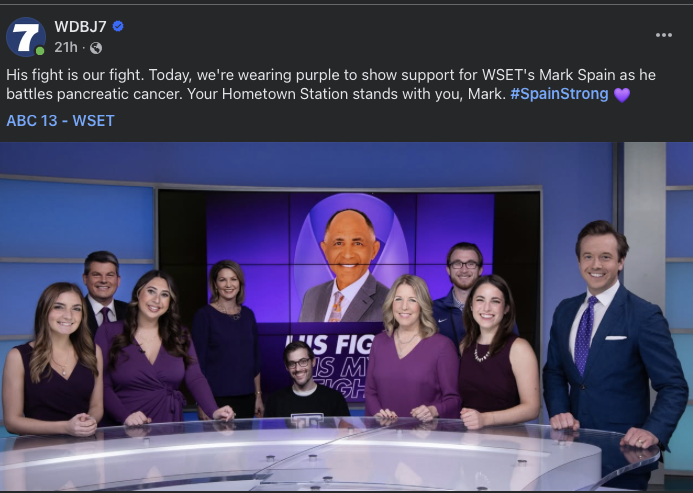Click the white pocket square on blue suit

point(616,338)
